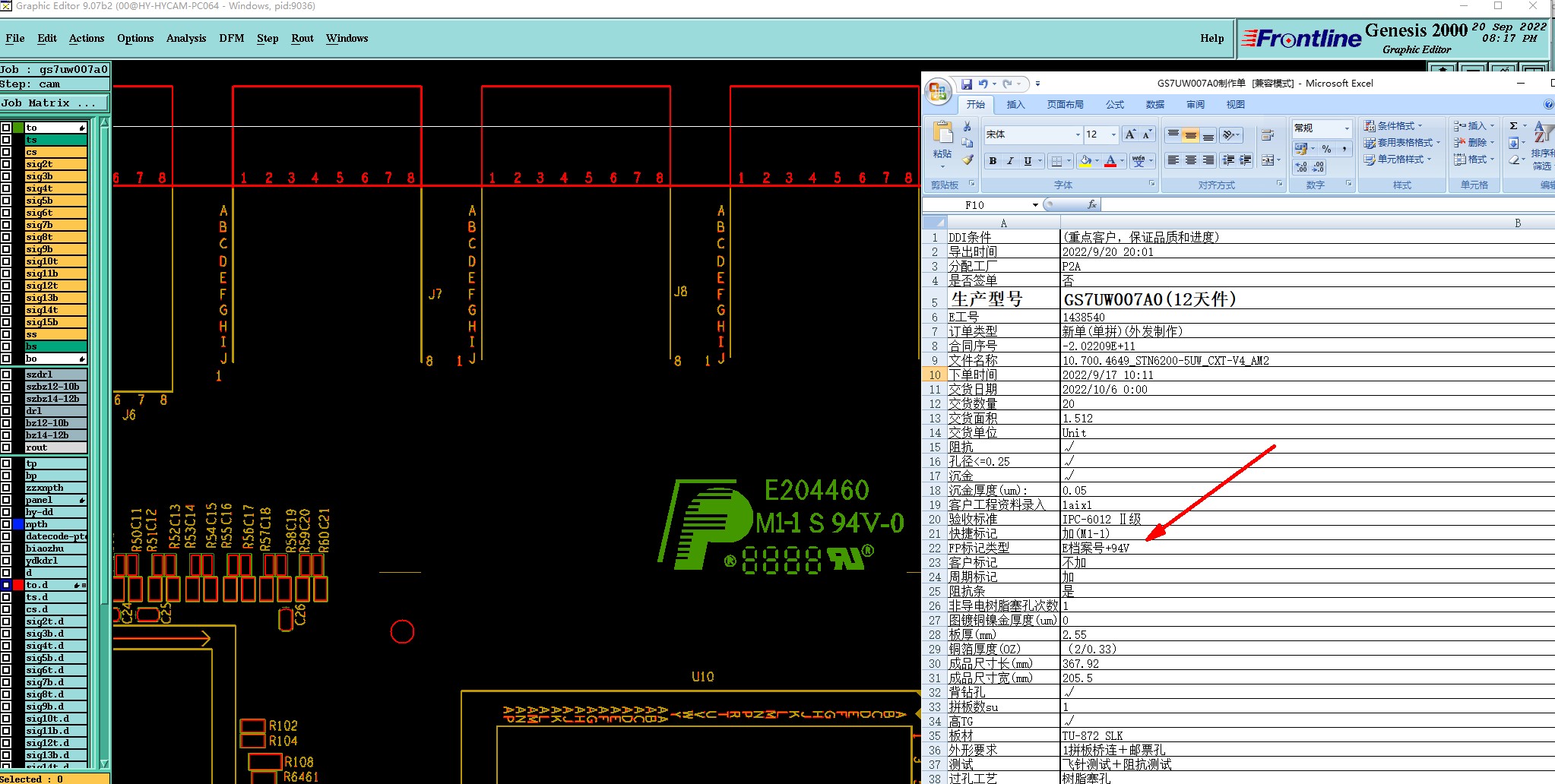Switch to the 页面布局 ribbon tab
Viewport: 1555px width, 784px height.
(1065, 105)
